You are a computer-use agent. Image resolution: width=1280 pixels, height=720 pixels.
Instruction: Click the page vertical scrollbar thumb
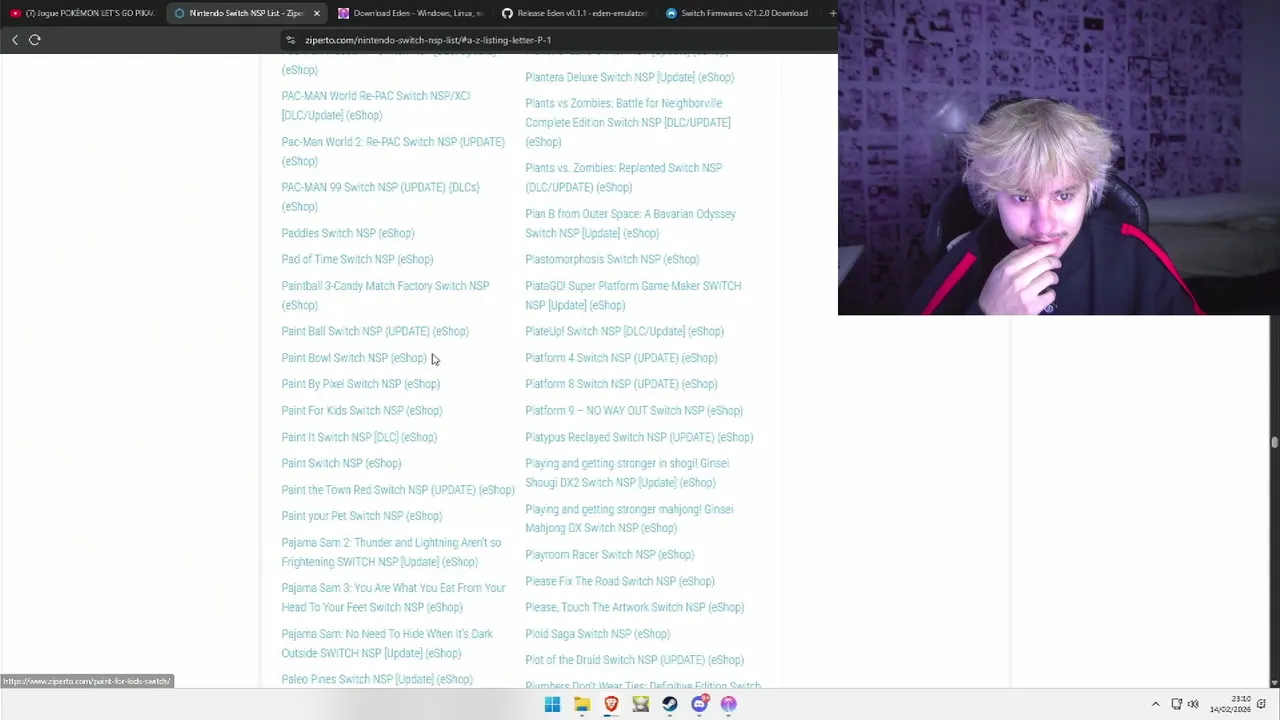tap(1274, 442)
